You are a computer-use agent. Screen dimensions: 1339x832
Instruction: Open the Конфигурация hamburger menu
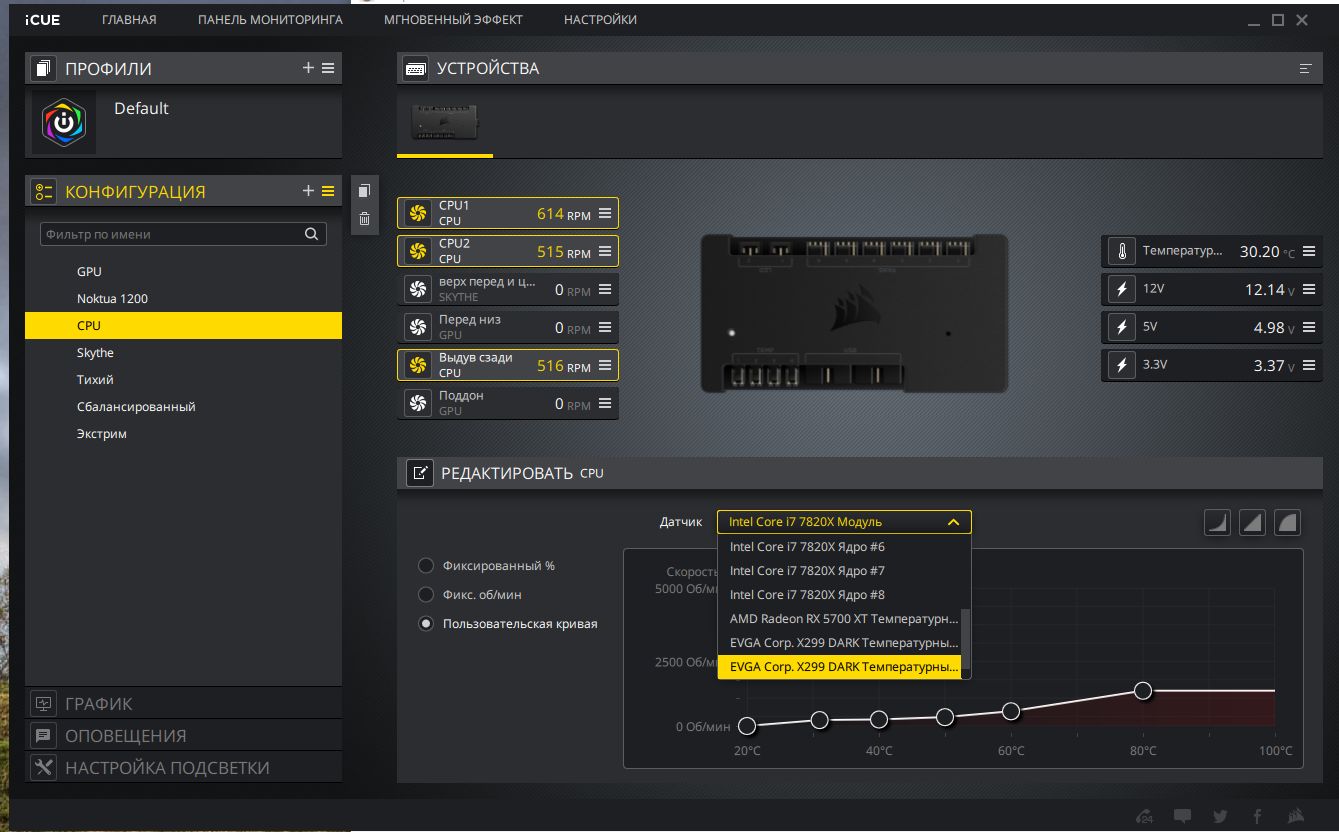(328, 191)
